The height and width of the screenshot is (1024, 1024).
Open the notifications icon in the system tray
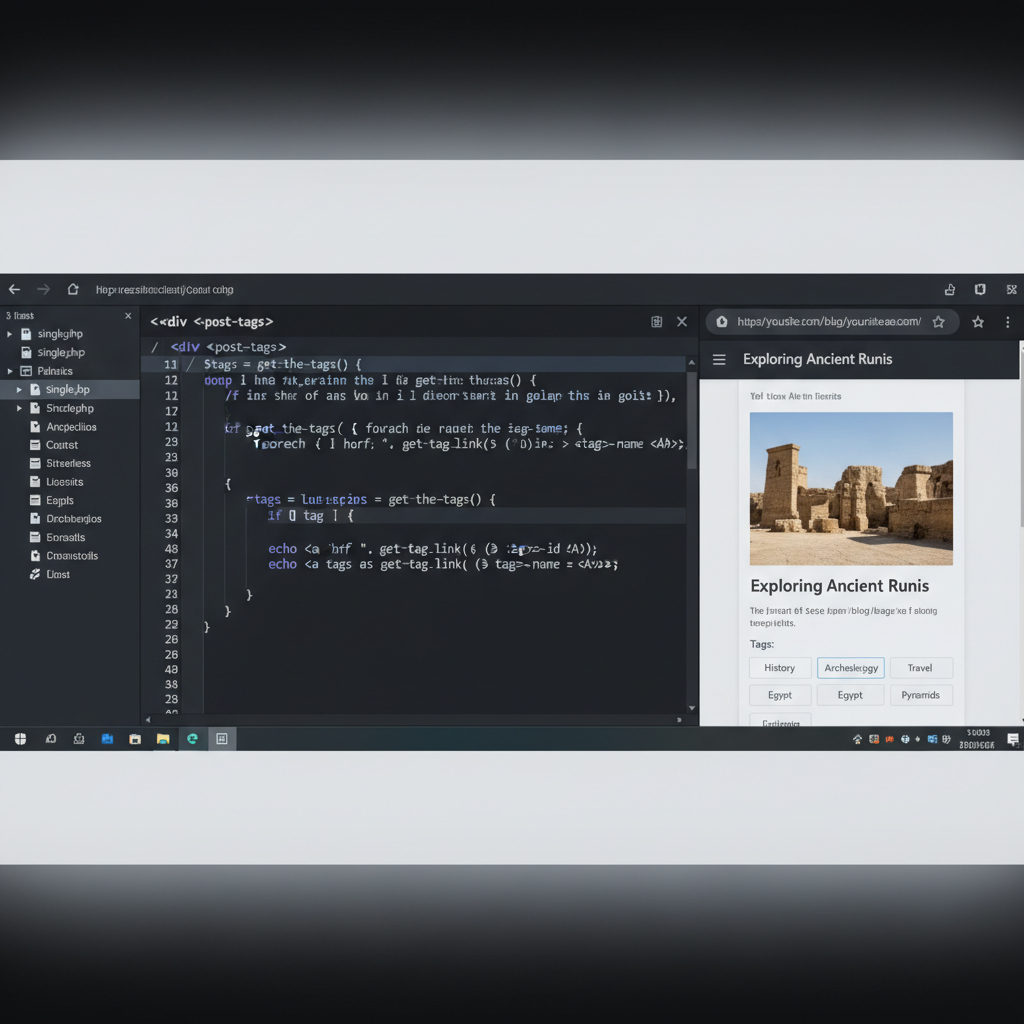click(x=1014, y=739)
